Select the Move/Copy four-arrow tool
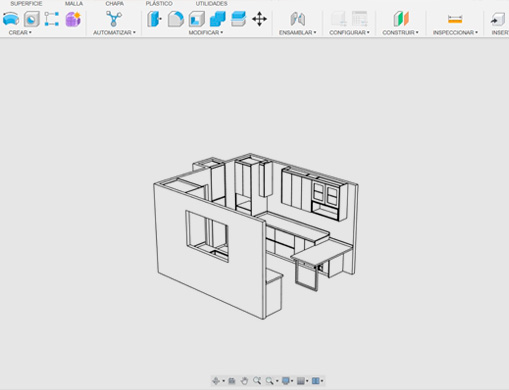The height and width of the screenshot is (390, 509). pyautogui.click(x=259, y=19)
